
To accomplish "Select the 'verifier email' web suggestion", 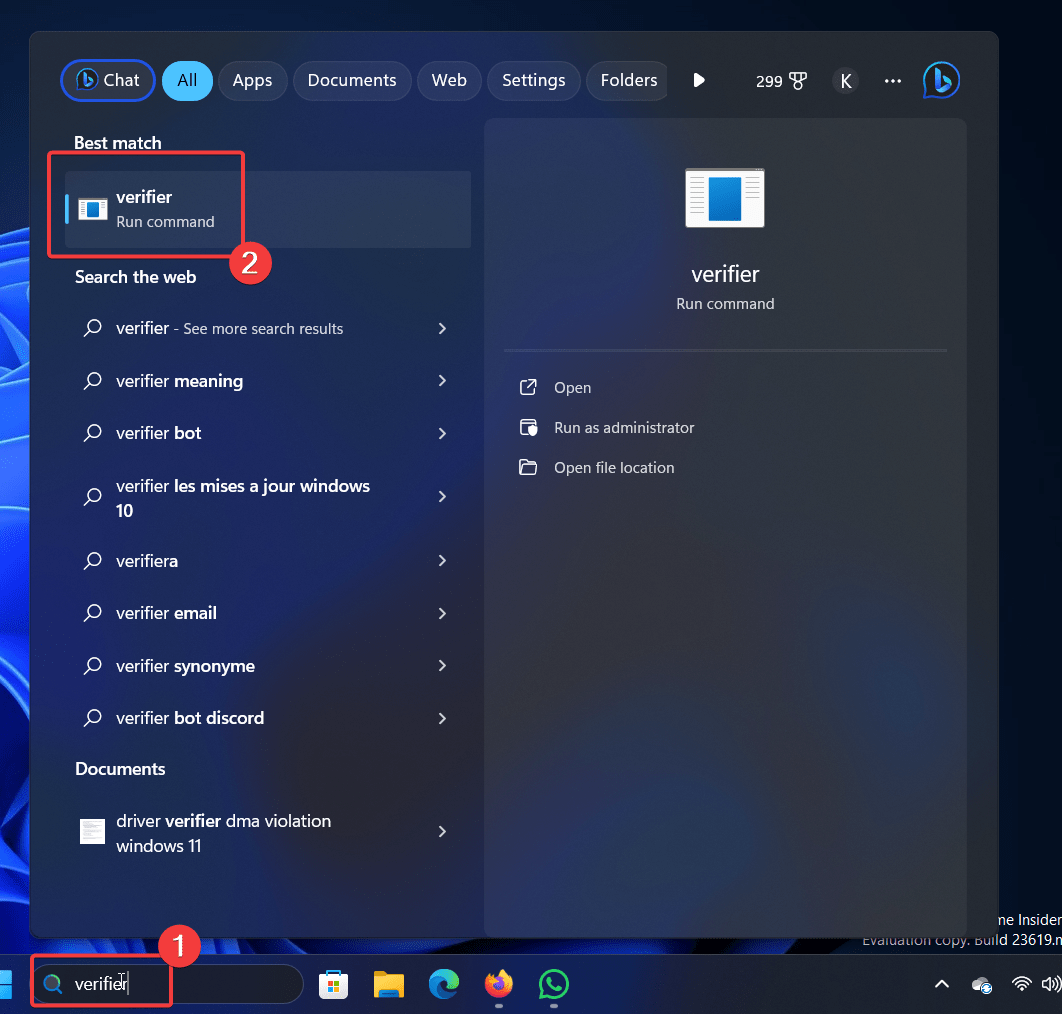I will coord(268,614).
